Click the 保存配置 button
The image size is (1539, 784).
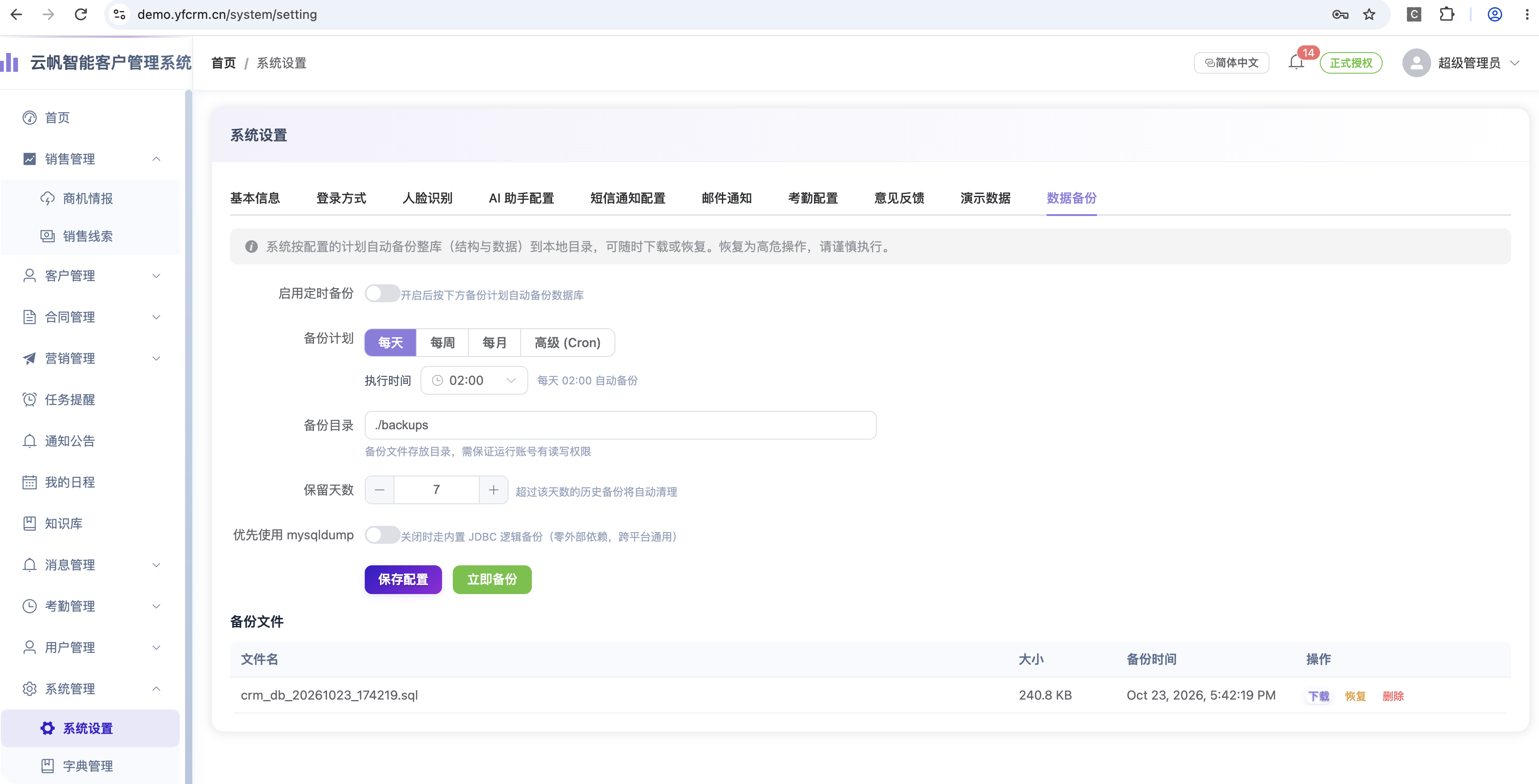[x=403, y=580]
